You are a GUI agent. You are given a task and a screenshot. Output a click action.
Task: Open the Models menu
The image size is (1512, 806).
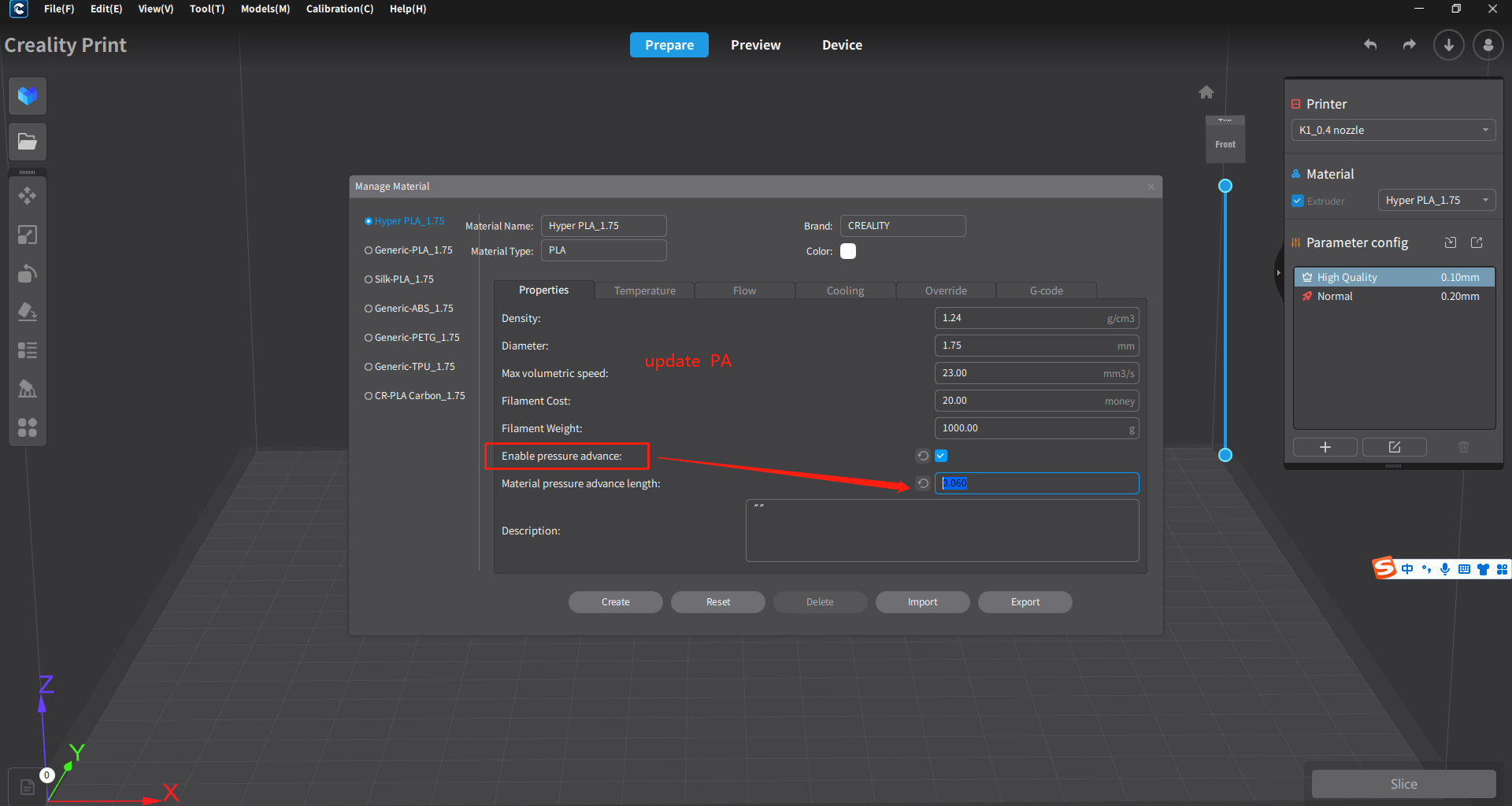(x=265, y=9)
